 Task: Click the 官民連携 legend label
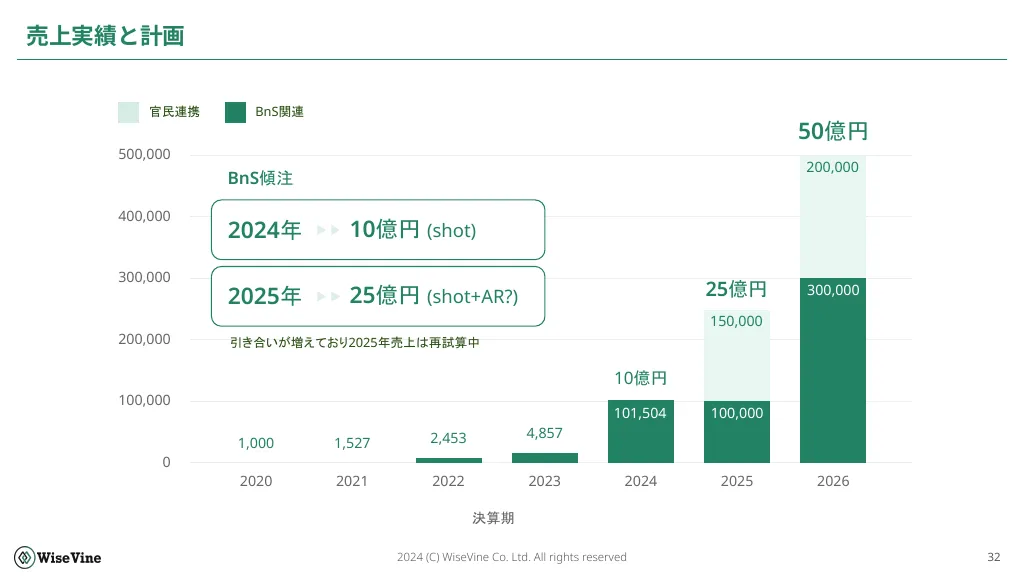tap(174, 112)
